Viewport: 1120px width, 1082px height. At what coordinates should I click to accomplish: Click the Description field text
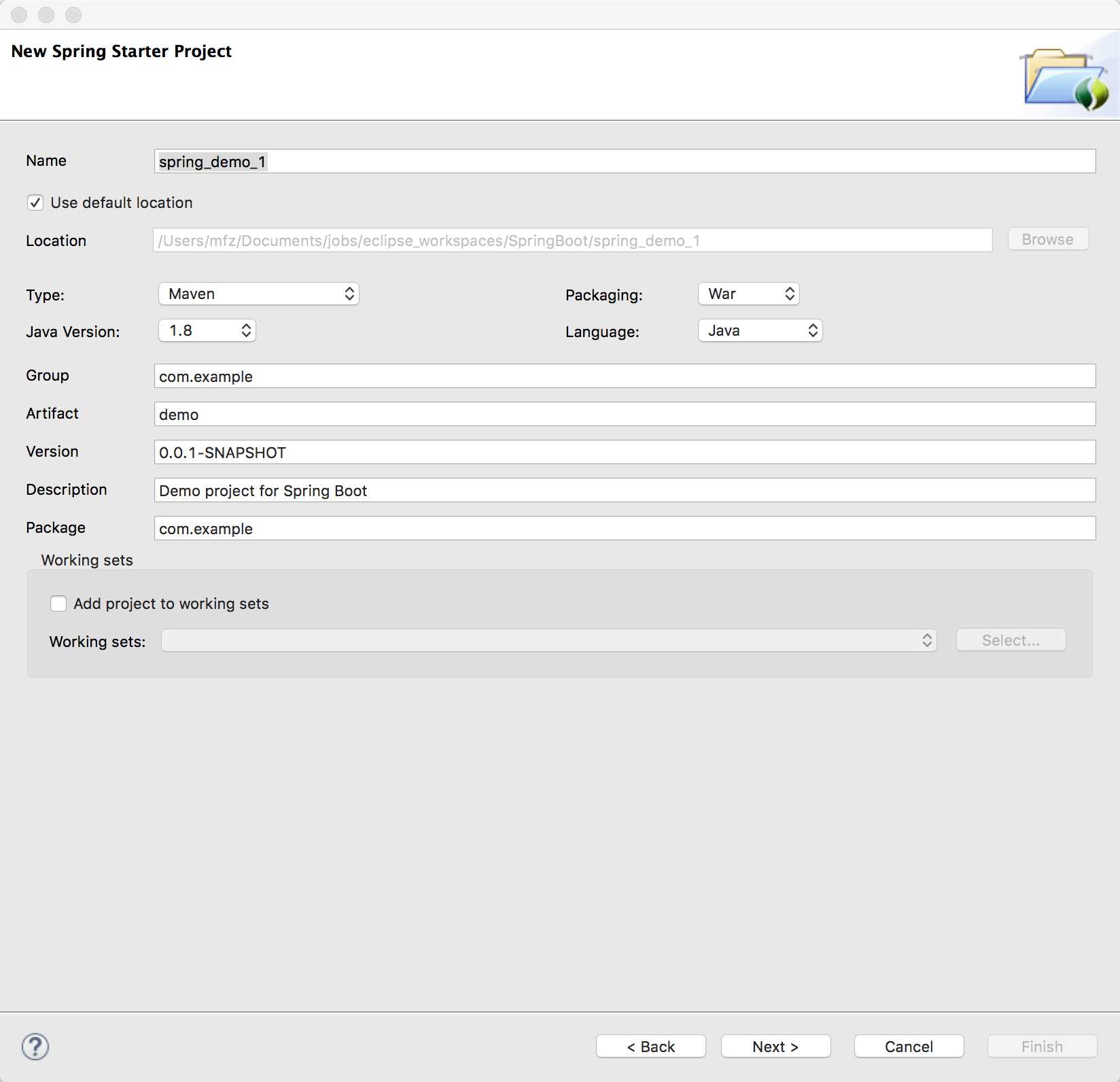pos(625,490)
